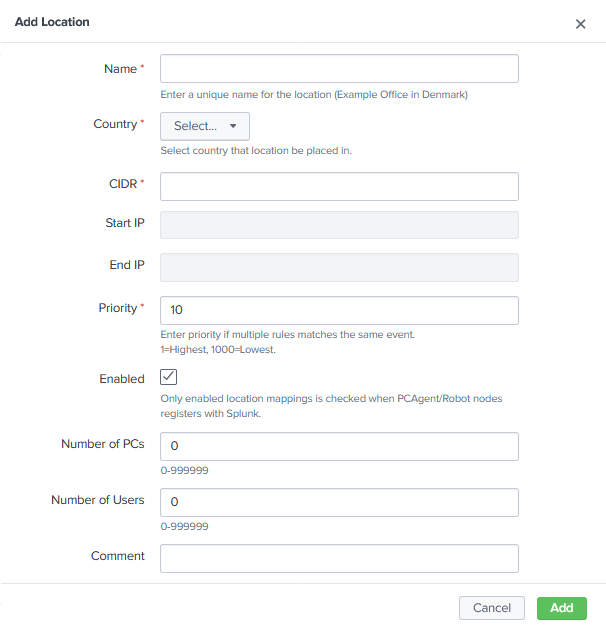The width and height of the screenshot is (606, 626).
Task: Click the CIDR field label
Action: [123, 184]
